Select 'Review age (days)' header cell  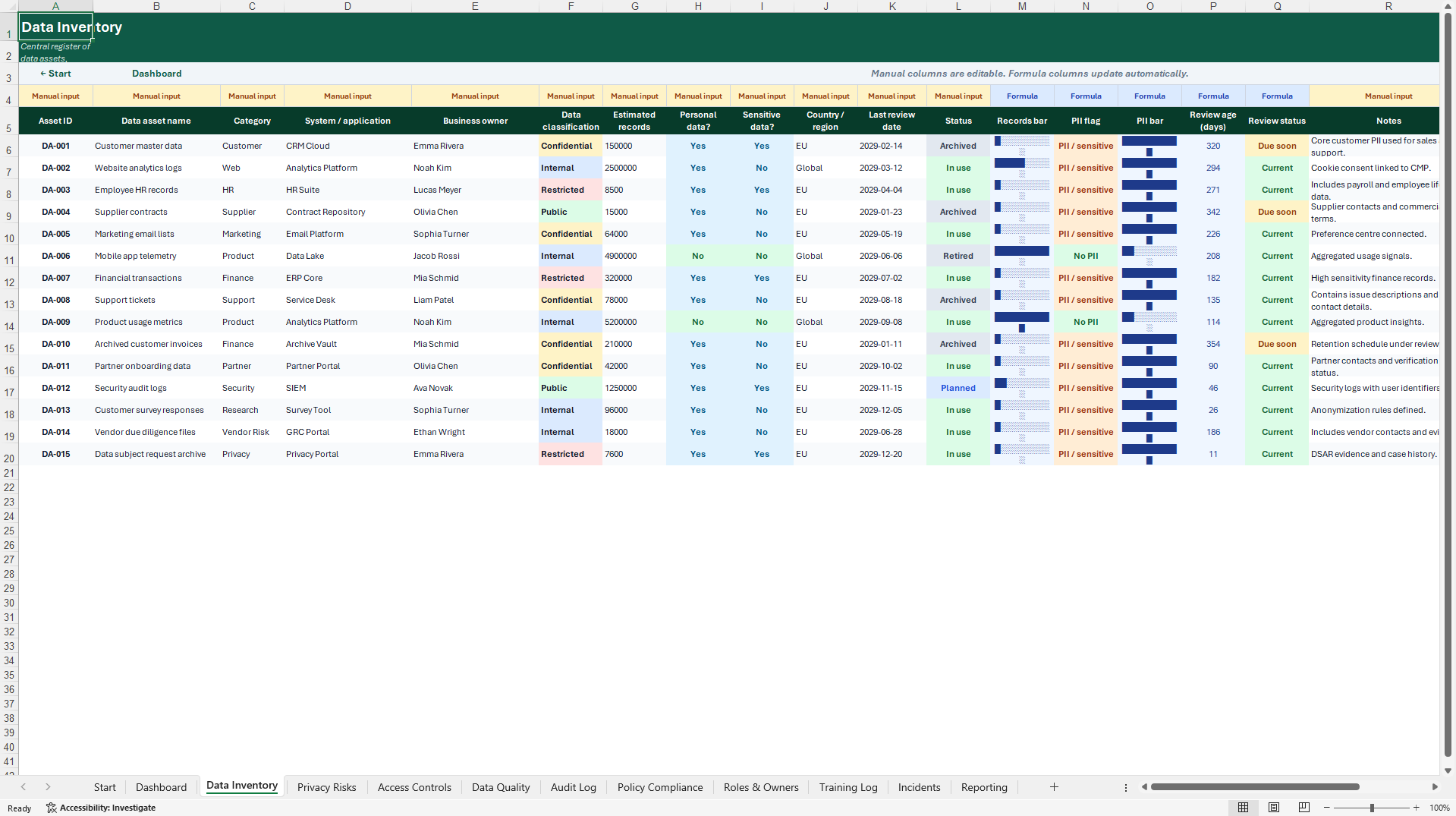coord(1213,121)
